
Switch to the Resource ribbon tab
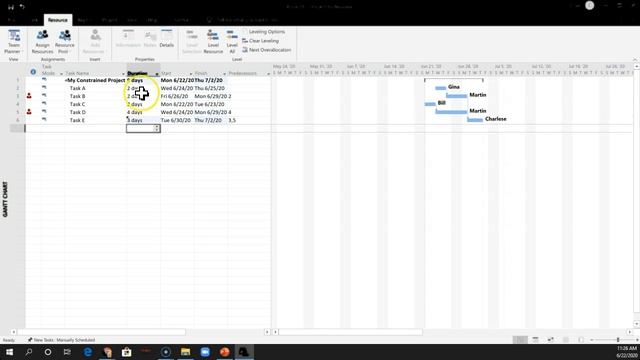pyautogui.click(x=58, y=20)
